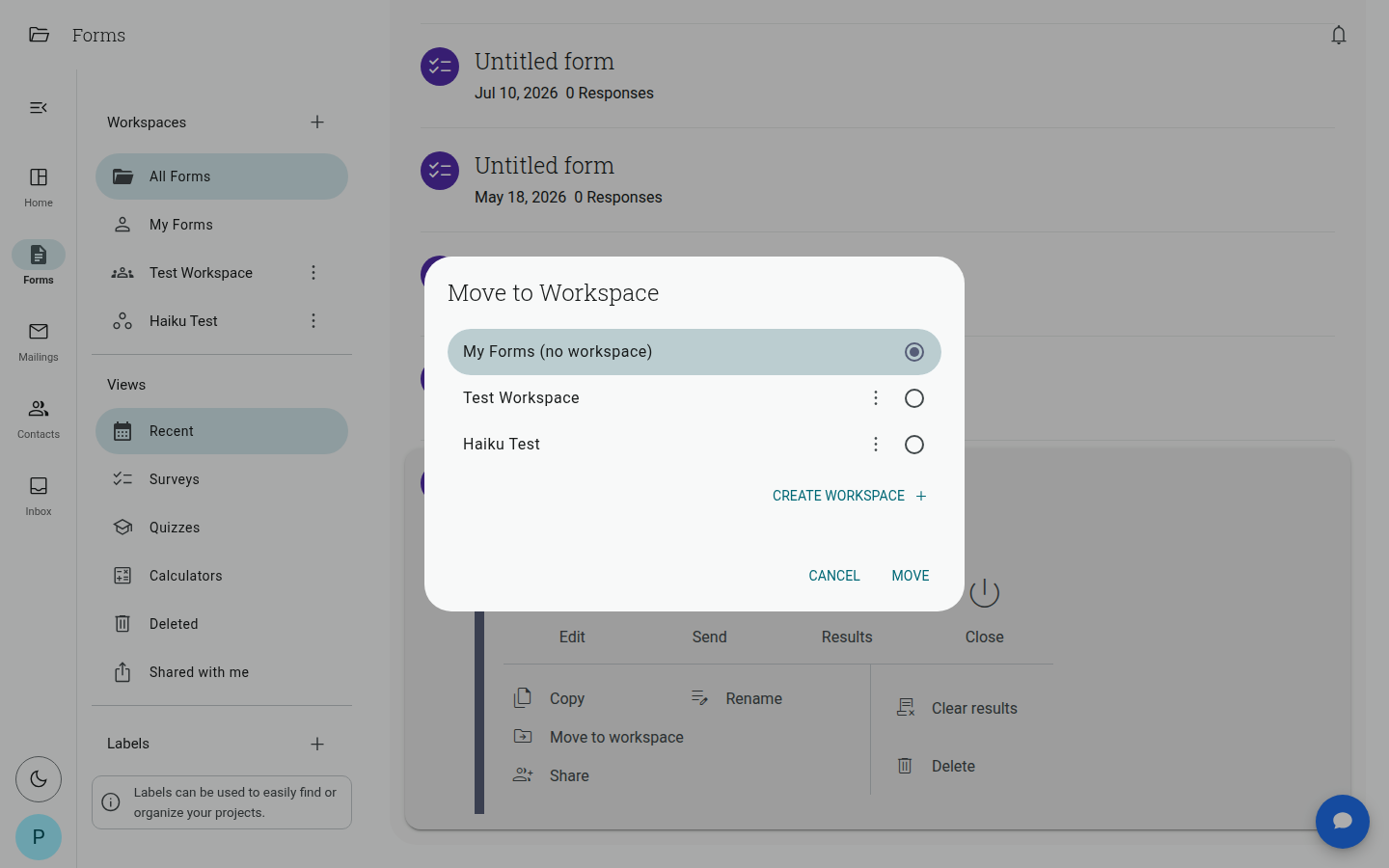The width and height of the screenshot is (1389, 868).
Task: Open the folder icon next to Forms title
Action: [39, 35]
